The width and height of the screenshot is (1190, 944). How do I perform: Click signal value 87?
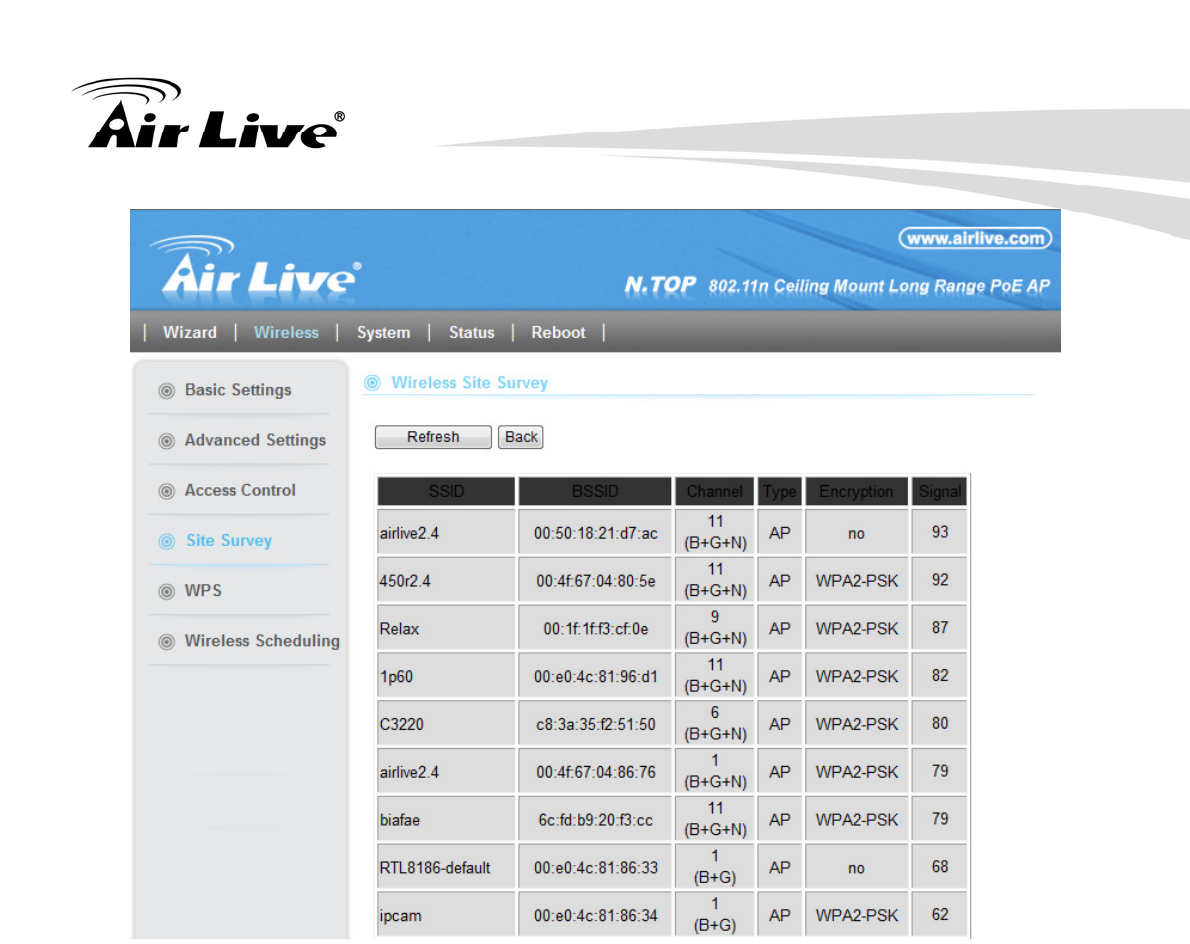pyautogui.click(x=940, y=628)
